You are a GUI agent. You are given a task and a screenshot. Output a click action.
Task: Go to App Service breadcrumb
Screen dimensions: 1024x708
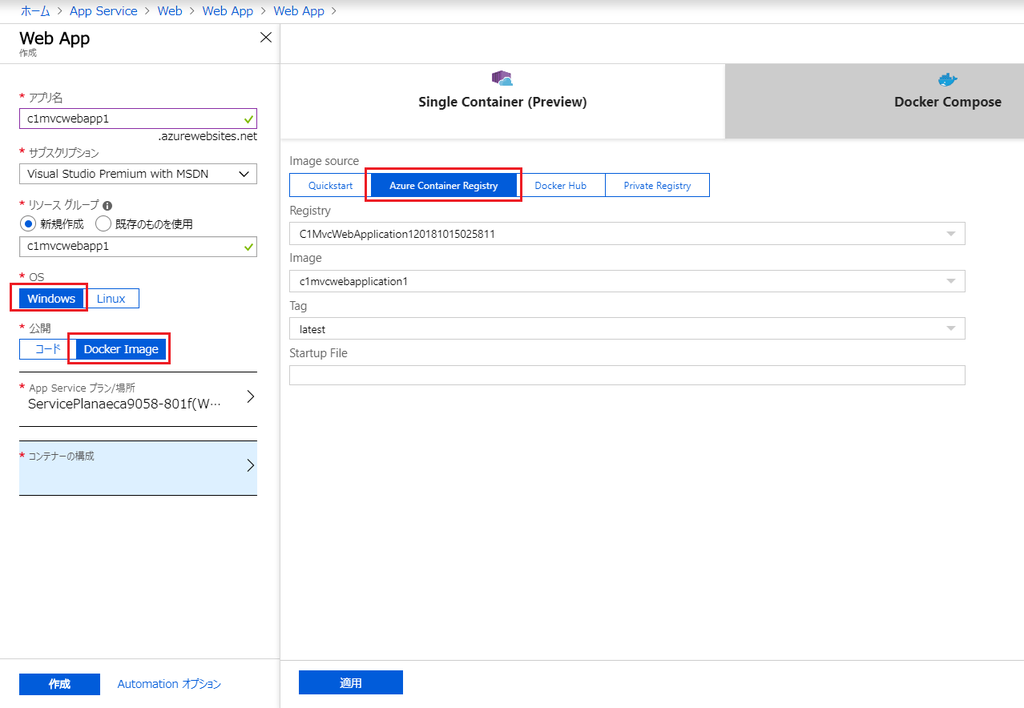103,11
